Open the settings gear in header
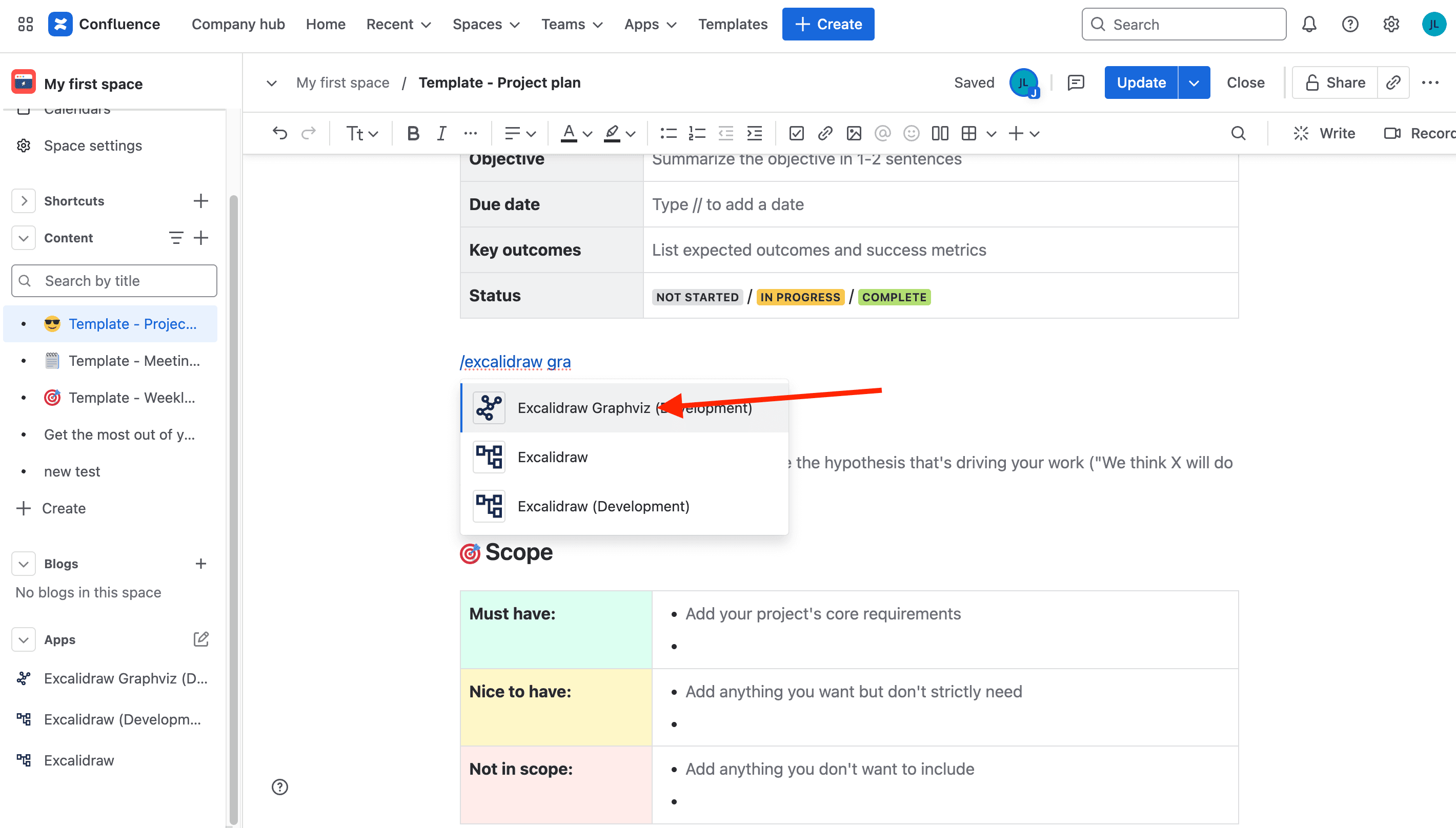This screenshot has height=828, width=1456. 1390,24
